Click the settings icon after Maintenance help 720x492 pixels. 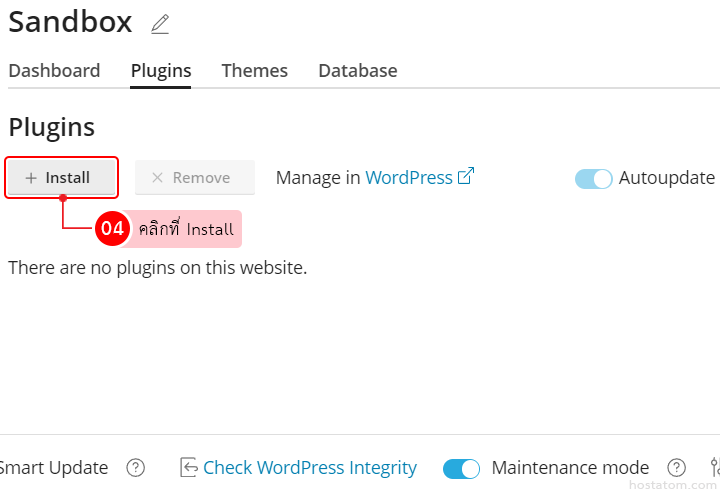tap(714, 468)
